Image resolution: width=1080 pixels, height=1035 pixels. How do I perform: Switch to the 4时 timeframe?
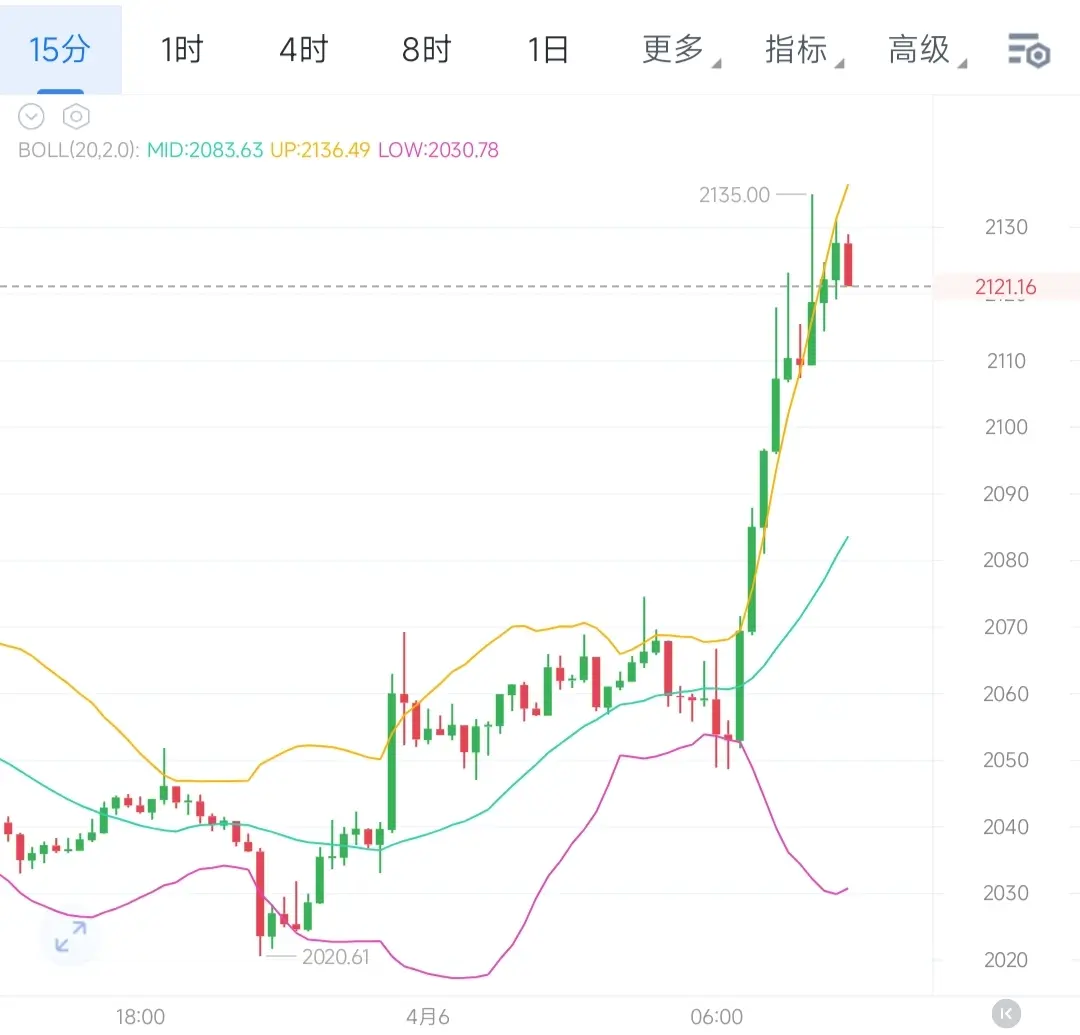coord(304,50)
